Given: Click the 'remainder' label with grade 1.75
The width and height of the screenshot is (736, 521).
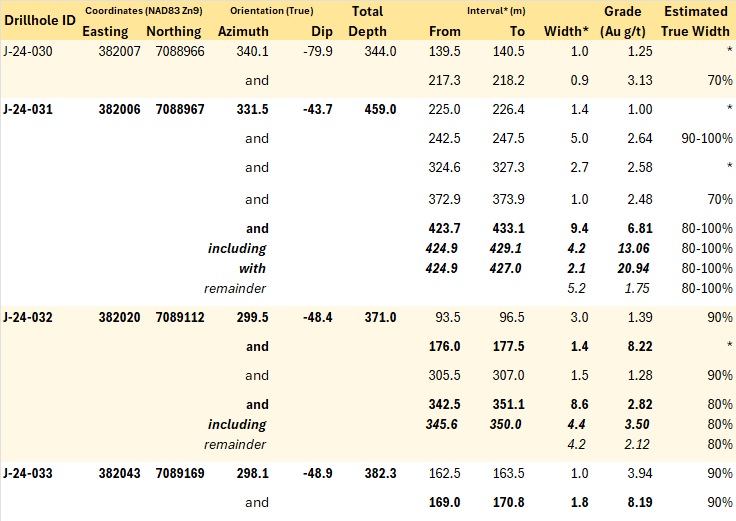Looking at the screenshot, I should pyautogui.click(x=235, y=288).
